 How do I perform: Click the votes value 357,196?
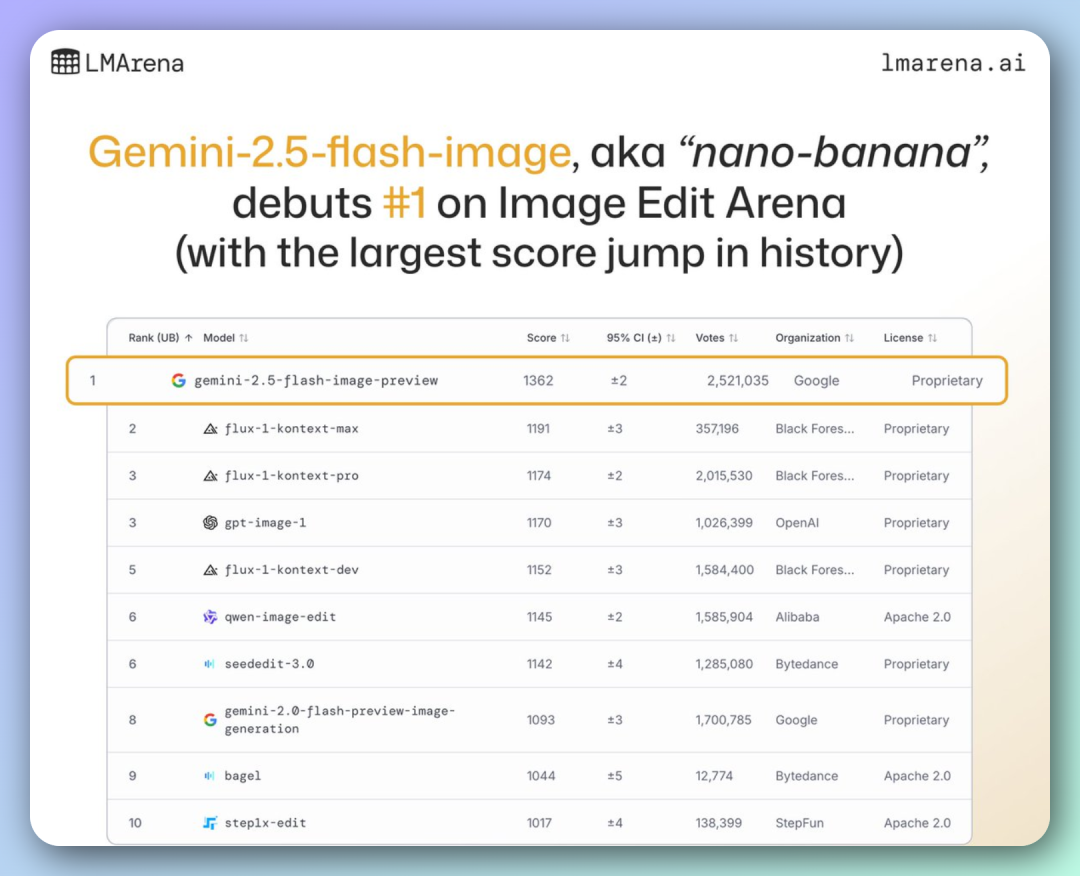tap(717, 429)
